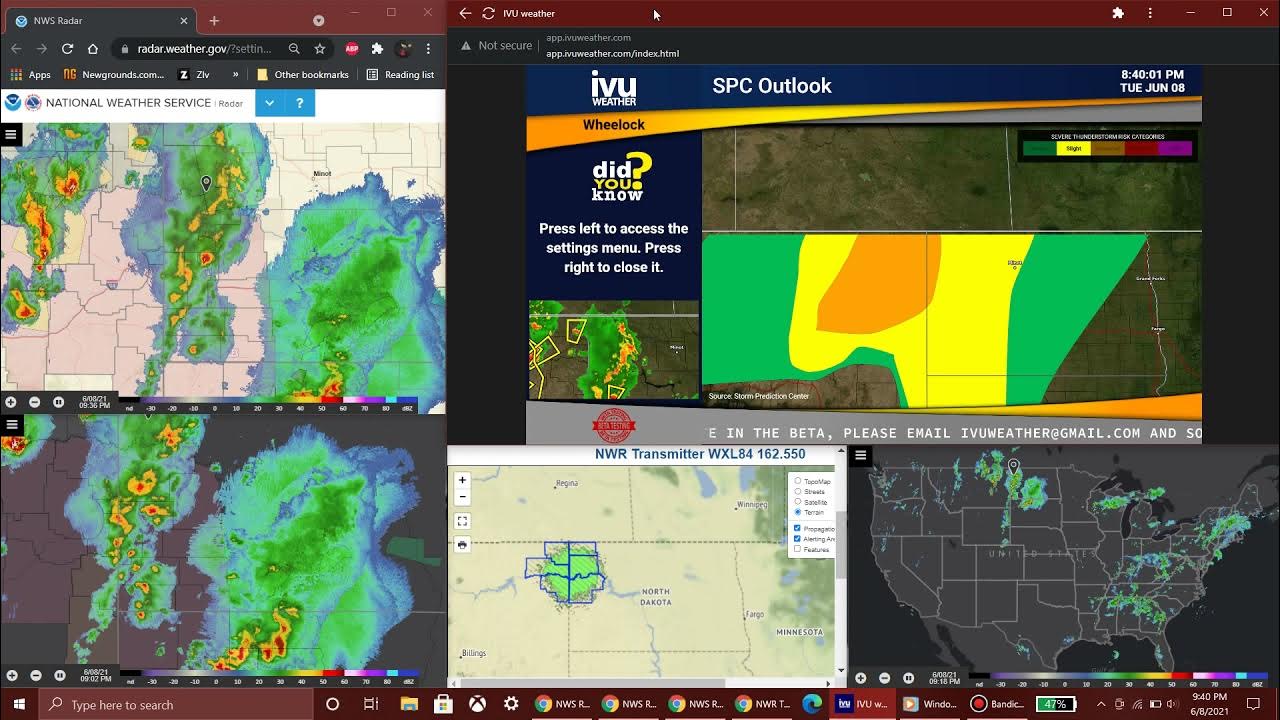Open a new Chrome tab
The height and width of the screenshot is (720, 1280).
coord(214,20)
